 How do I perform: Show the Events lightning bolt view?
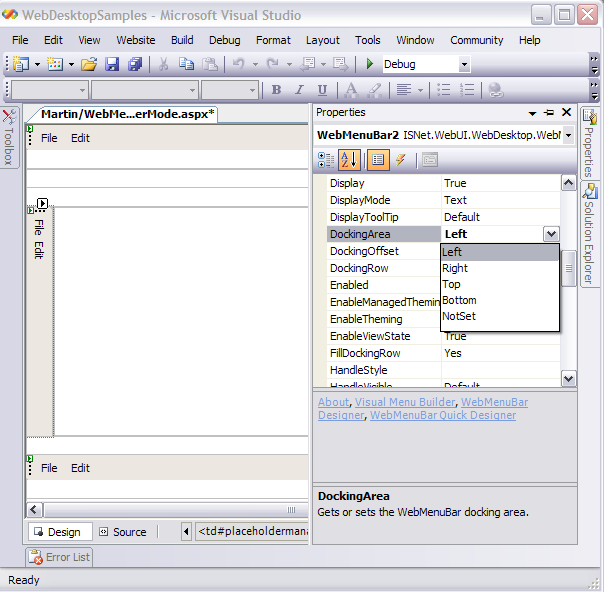pos(401,159)
